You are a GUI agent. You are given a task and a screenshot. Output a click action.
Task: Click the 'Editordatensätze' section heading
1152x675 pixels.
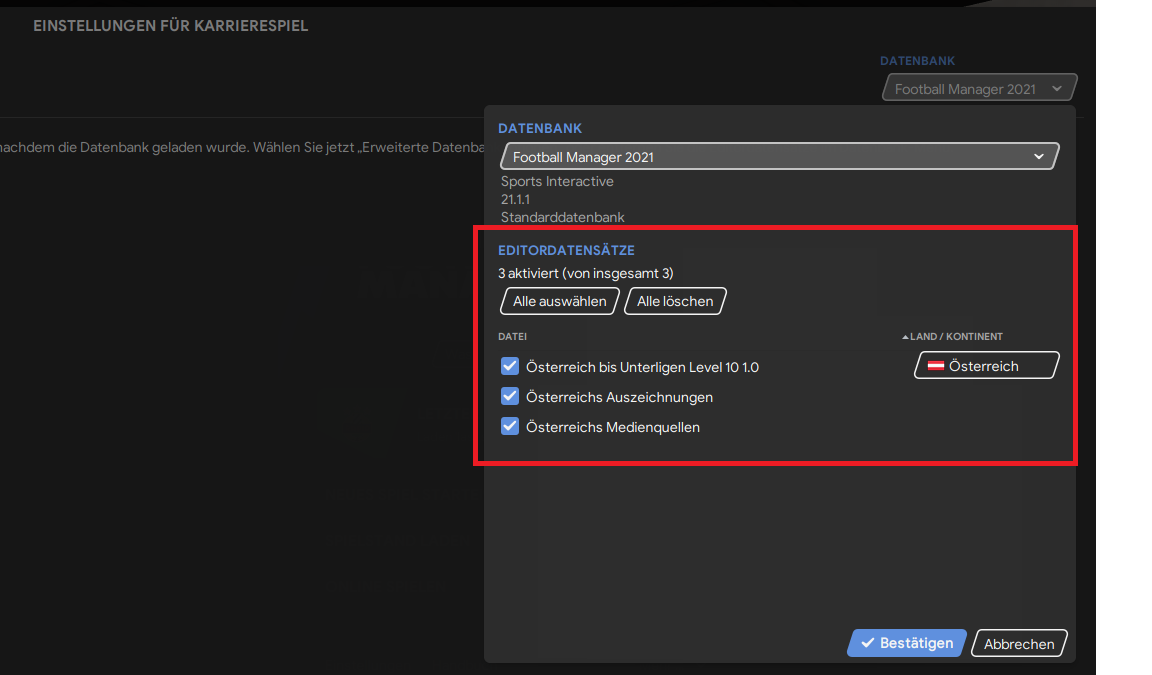click(x=566, y=250)
